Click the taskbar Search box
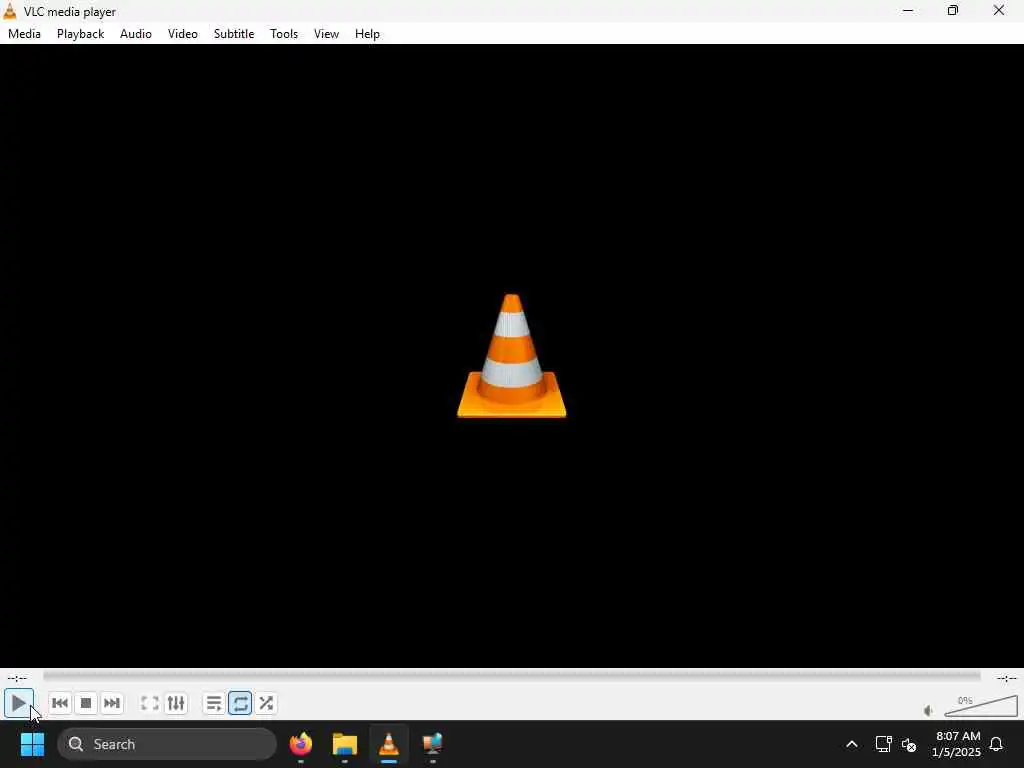Image resolution: width=1024 pixels, height=768 pixels. click(x=167, y=744)
